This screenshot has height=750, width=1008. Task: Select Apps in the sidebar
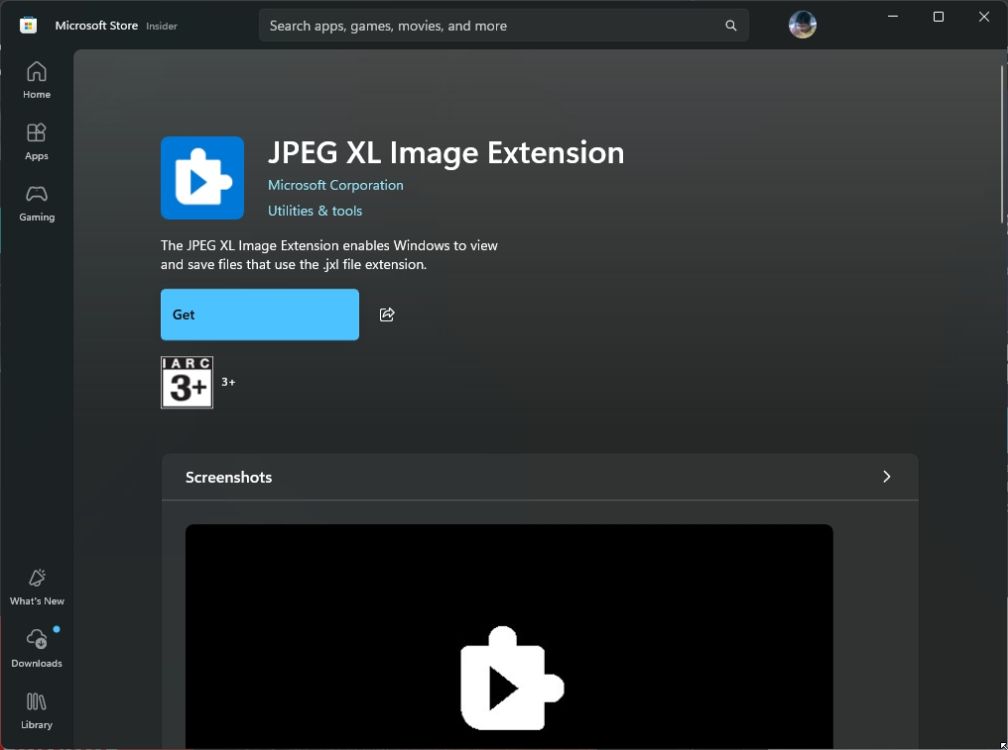click(x=36, y=141)
